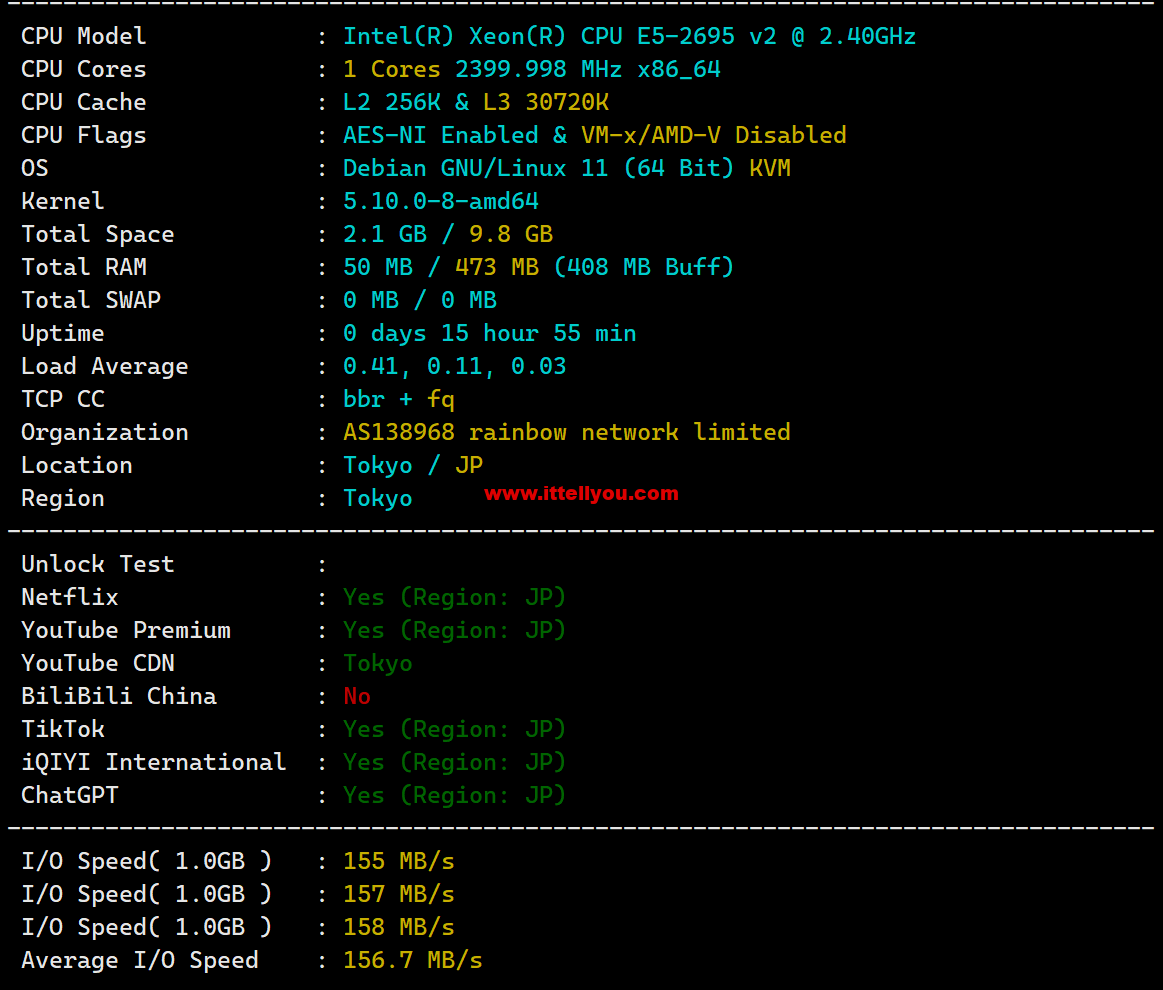Select the CPU Model value text

tap(629, 36)
